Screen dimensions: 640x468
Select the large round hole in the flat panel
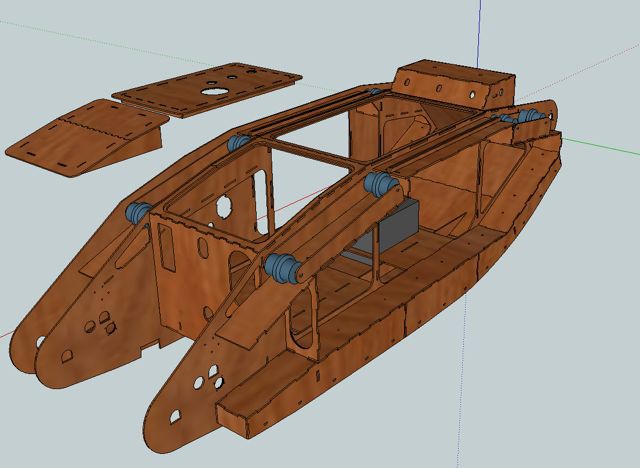pyautogui.click(x=213, y=89)
